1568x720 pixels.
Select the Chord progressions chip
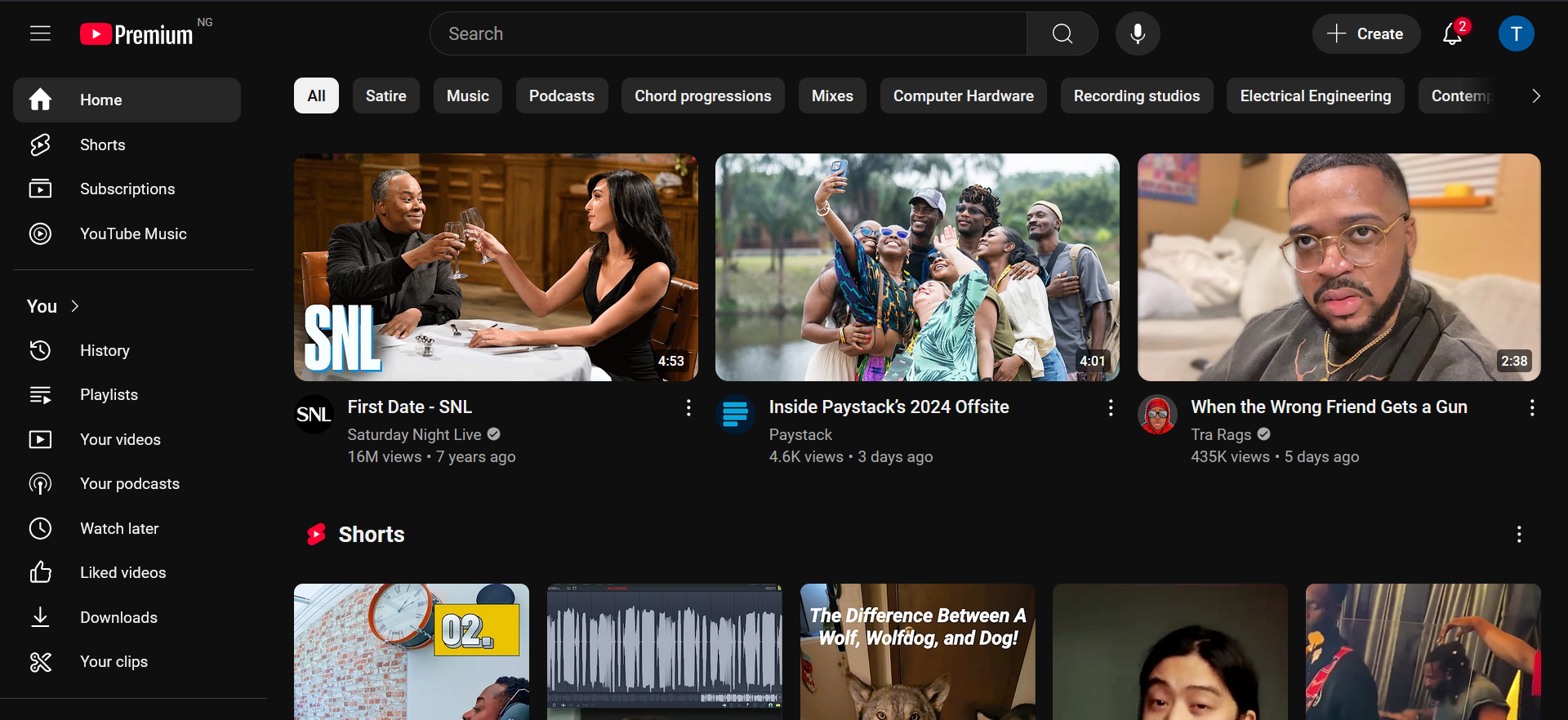tap(703, 96)
